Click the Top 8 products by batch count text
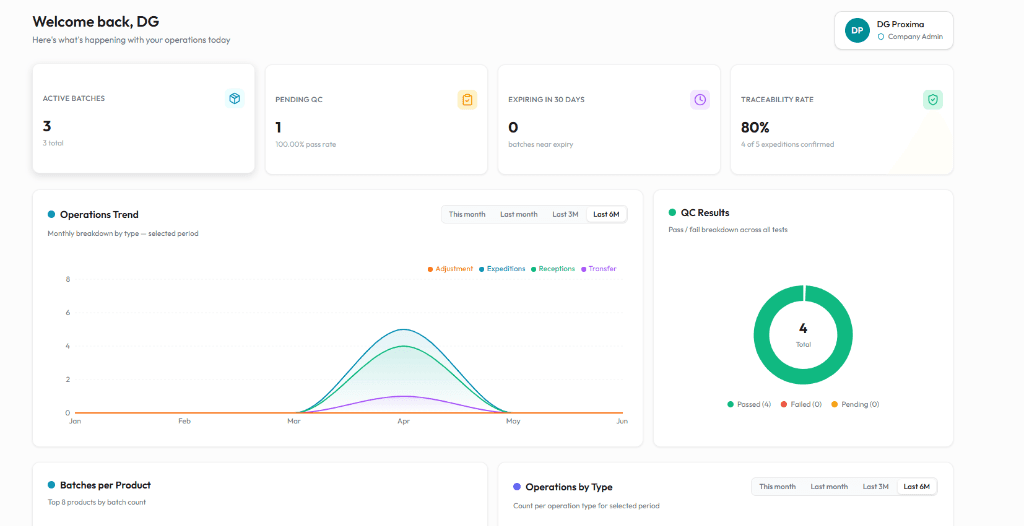 tap(97, 502)
